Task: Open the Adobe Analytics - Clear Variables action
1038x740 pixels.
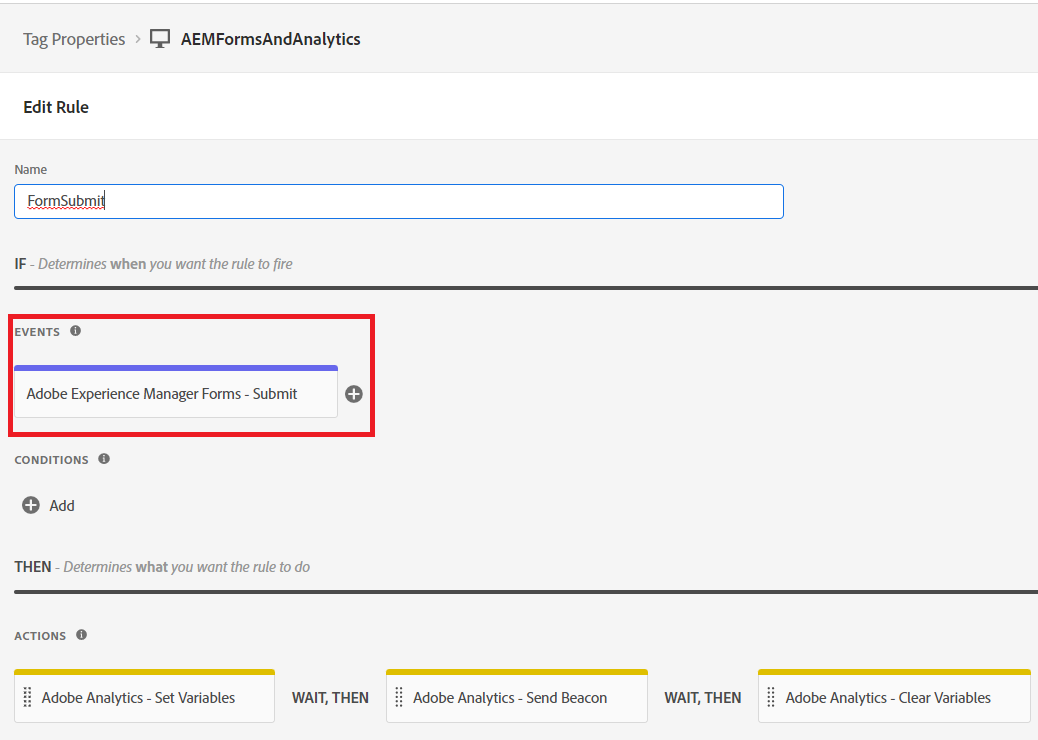Action: click(x=894, y=696)
